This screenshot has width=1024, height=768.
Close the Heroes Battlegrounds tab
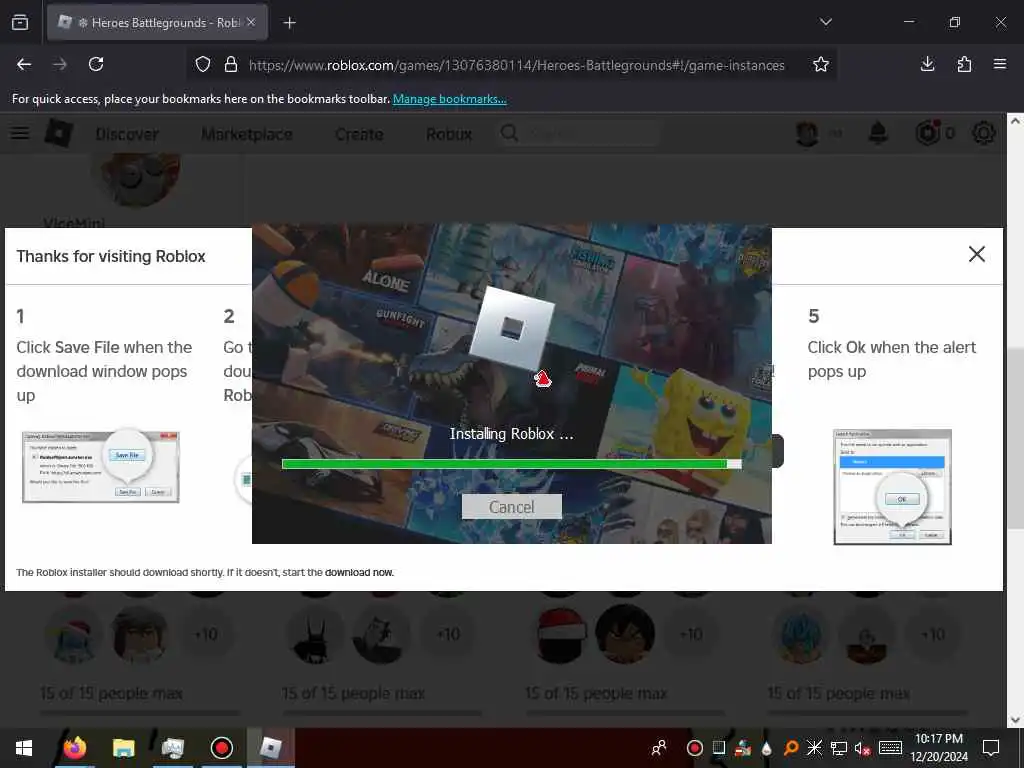[x=251, y=22]
